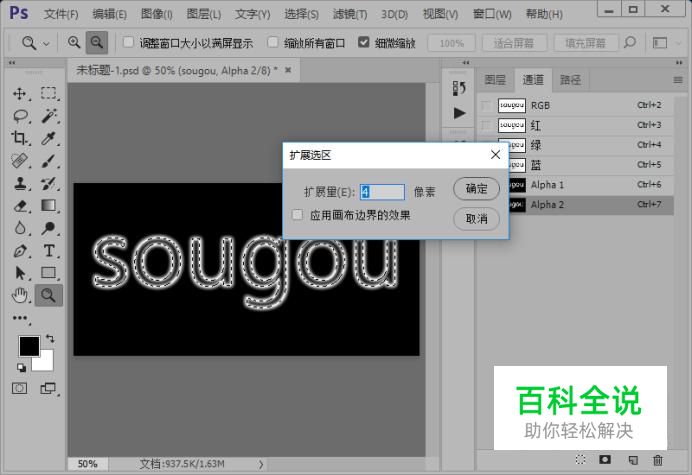
Task: Open Channels panel flyout menu
Action: [678, 80]
